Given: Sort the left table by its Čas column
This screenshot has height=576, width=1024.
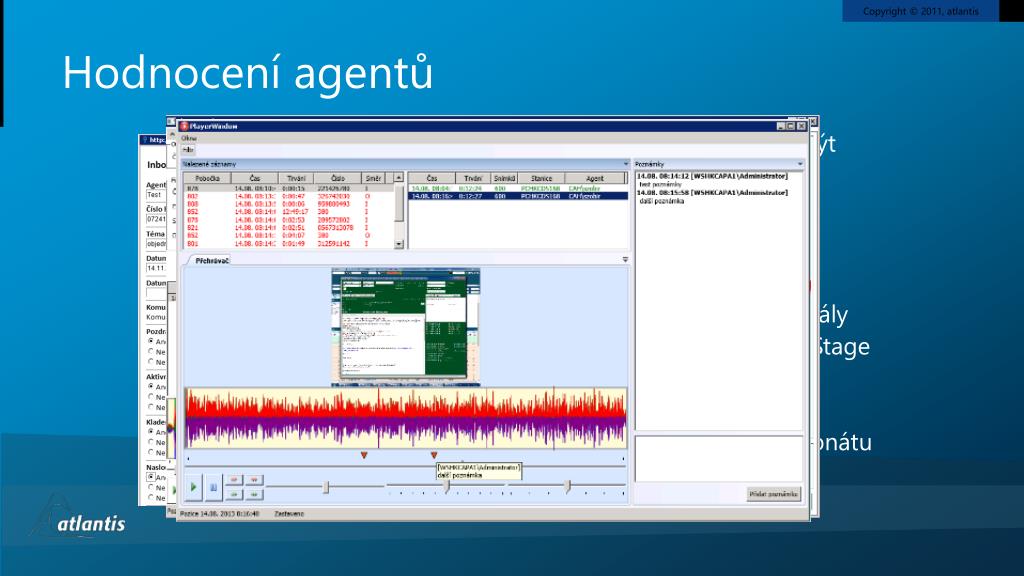Looking at the screenshot, I should [x=255, y=178].
